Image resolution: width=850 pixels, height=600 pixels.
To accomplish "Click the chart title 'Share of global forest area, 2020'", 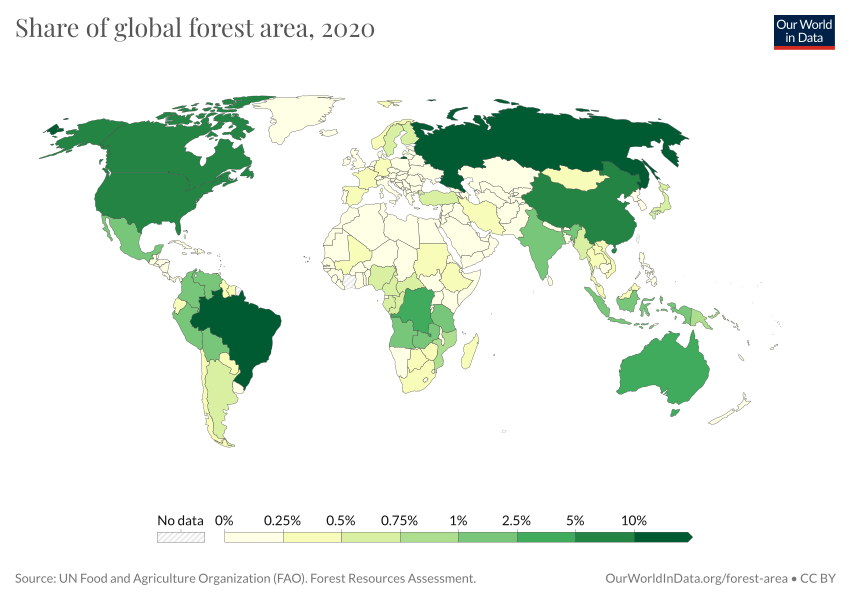I will (195, 28).
